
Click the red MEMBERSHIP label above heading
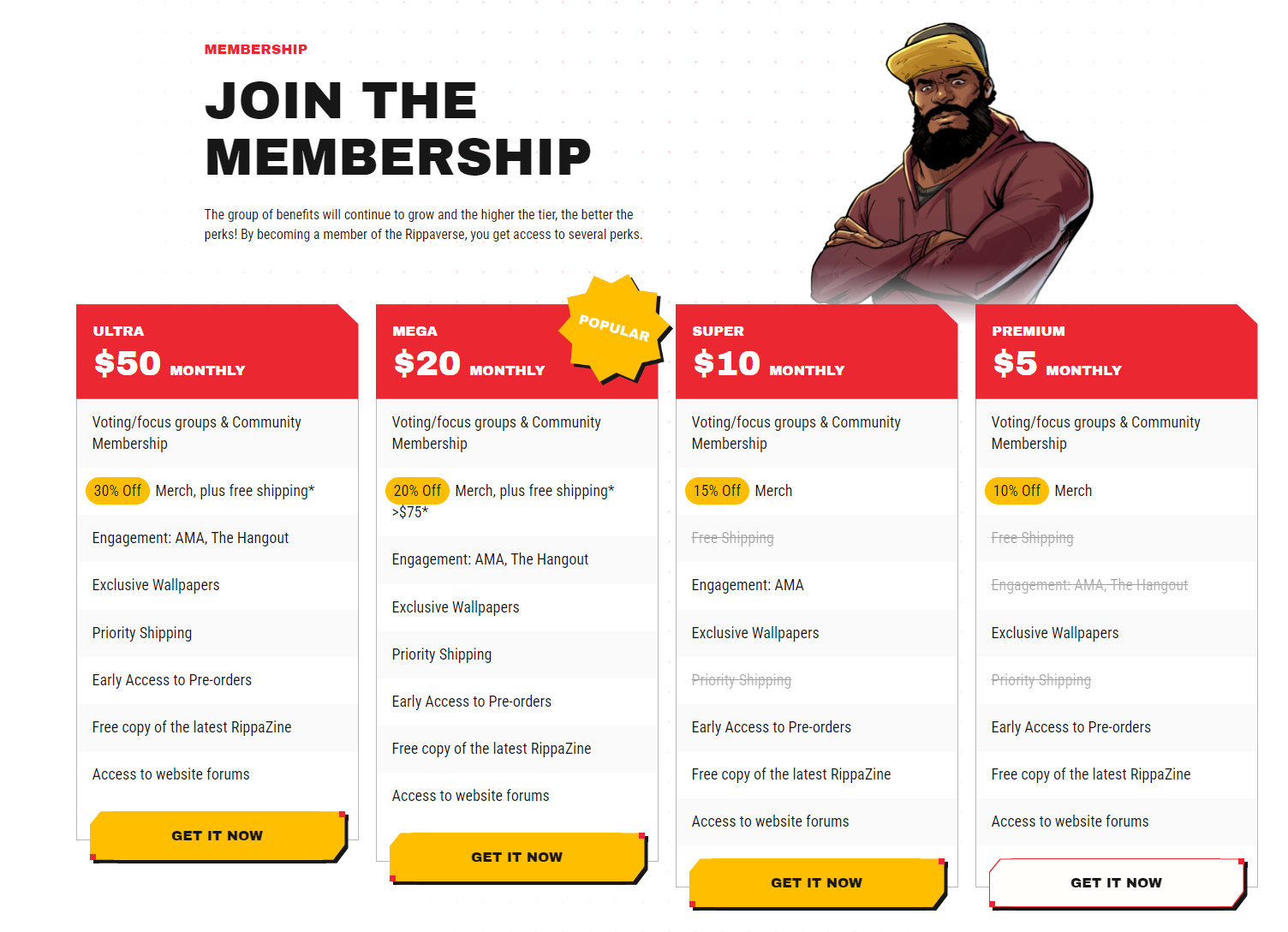[256, 50]
